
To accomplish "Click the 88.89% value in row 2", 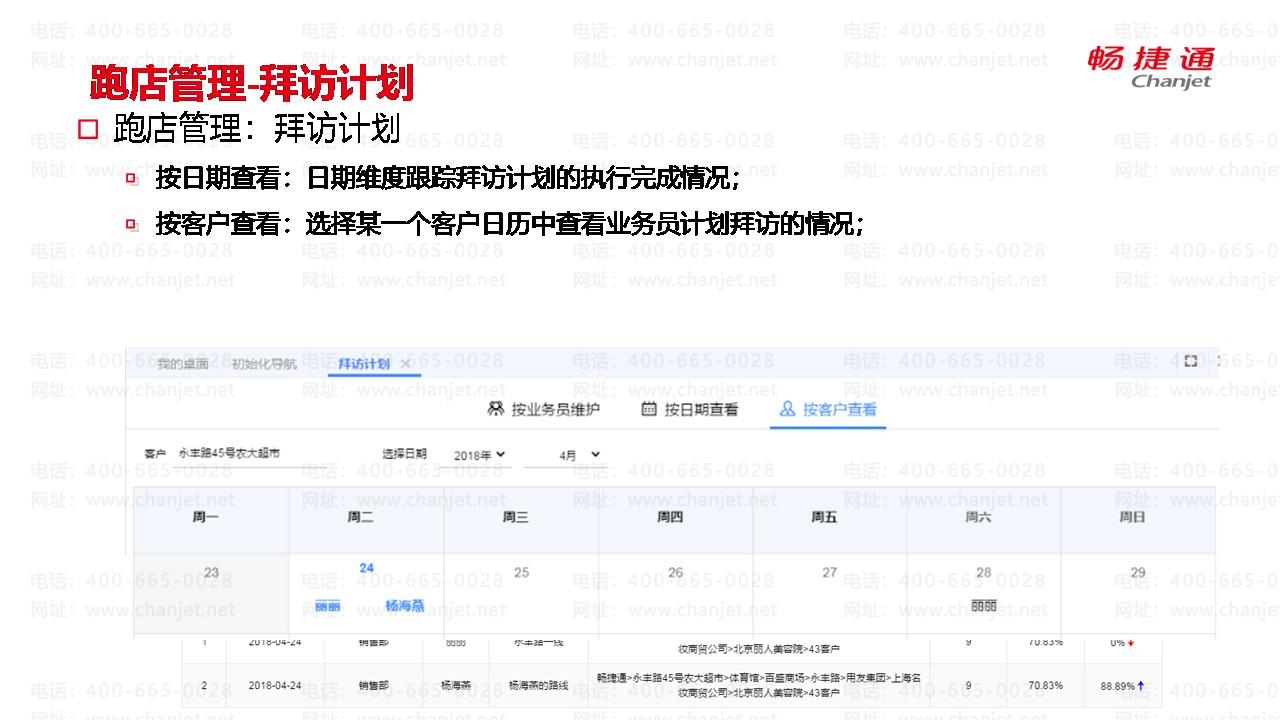I will click(1116, 686).
